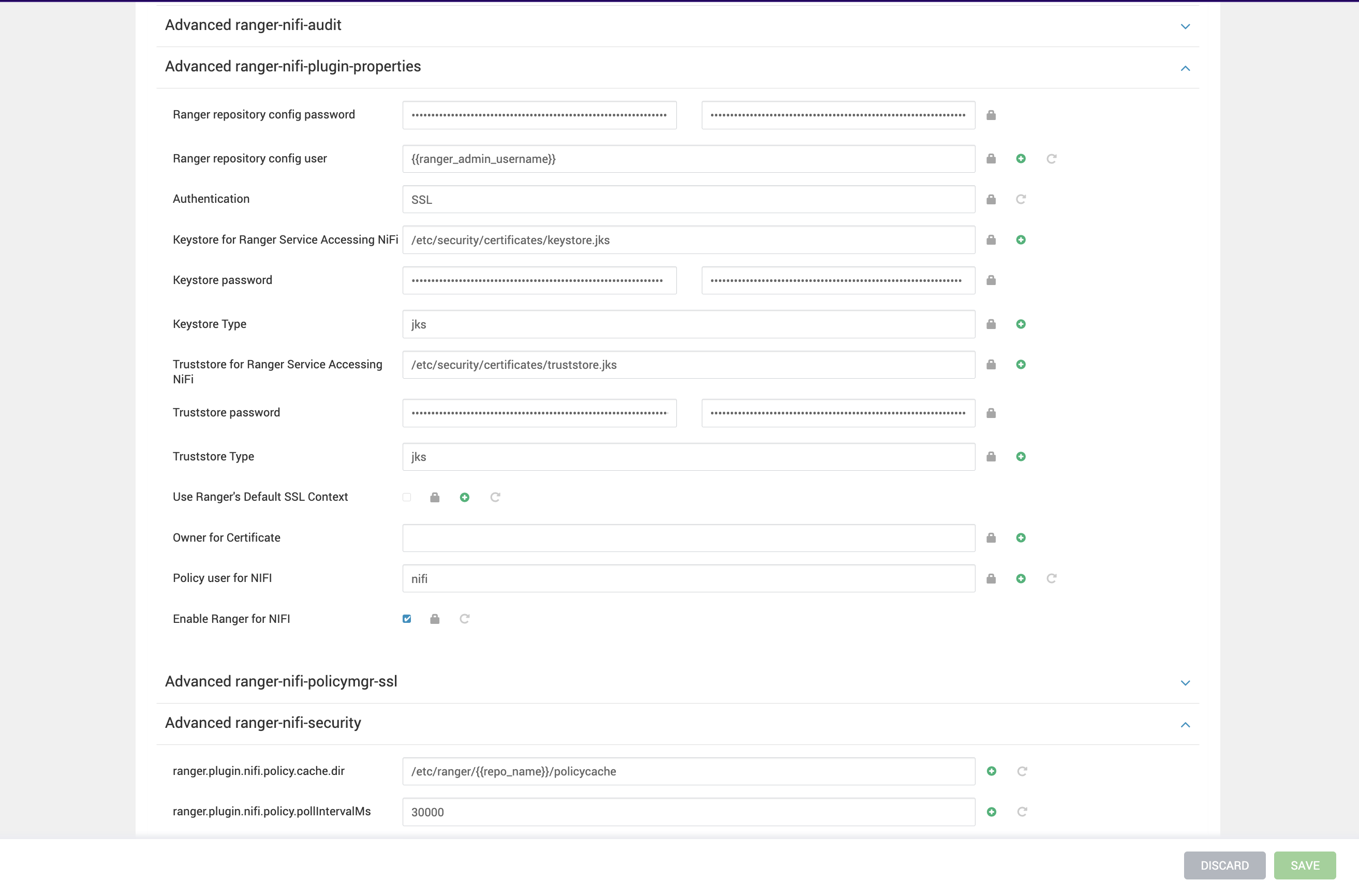Viewport: 1359px width, 896px height.
Task: Focus confirm Truststore password field
Action: (838, 413)
